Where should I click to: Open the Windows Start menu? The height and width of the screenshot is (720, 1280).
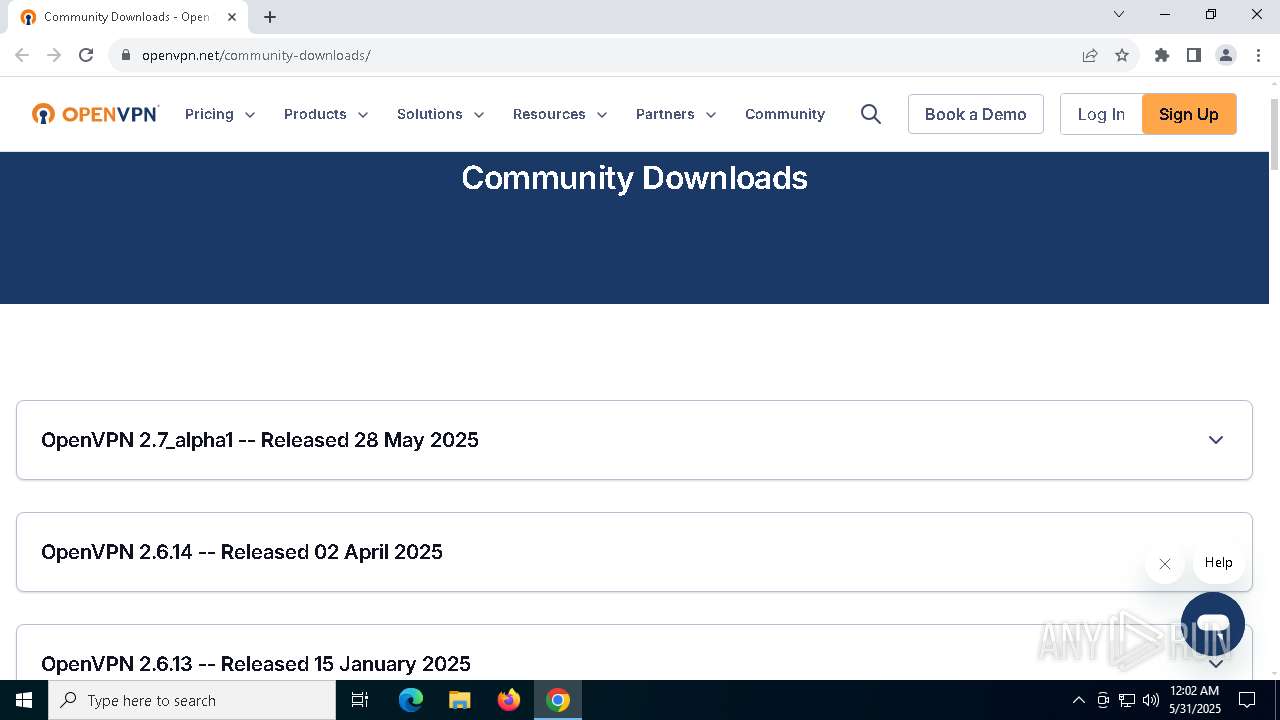point(24,700)
